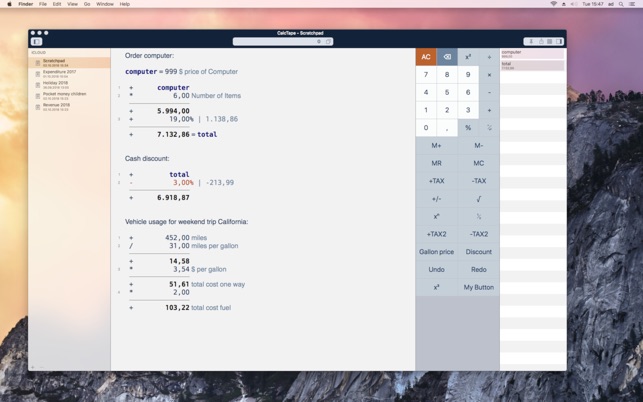The image size is (643, 402).
Task: Click the Spotlight search icon in menu bar
Action: pos(621,4)
